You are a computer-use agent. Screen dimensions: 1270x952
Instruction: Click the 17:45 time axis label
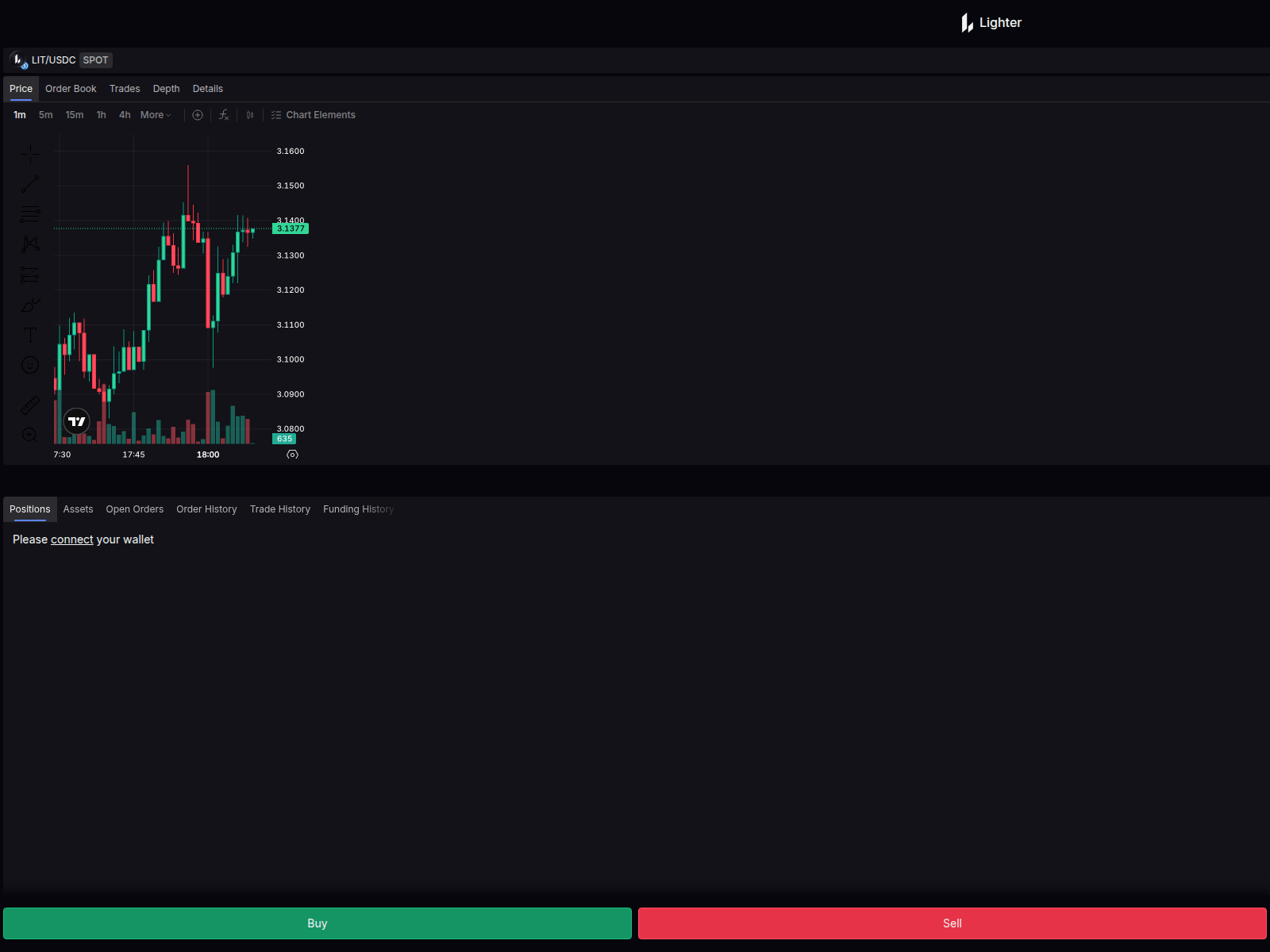click(x=133, y=455)
